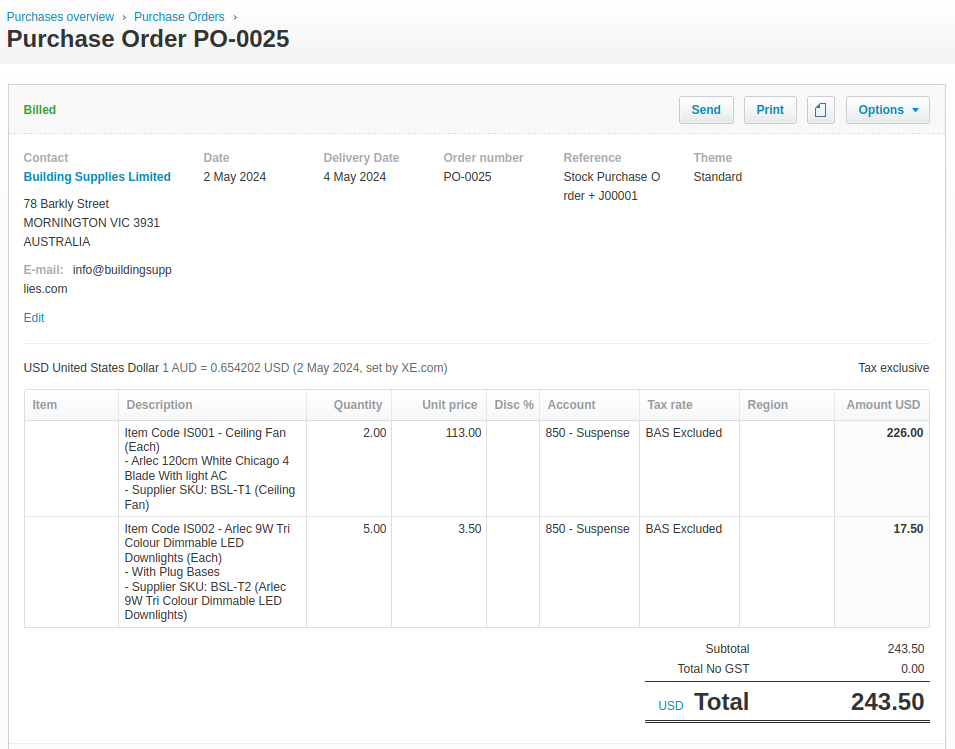
Task: Click the Unit price column header
Action: 449,405
